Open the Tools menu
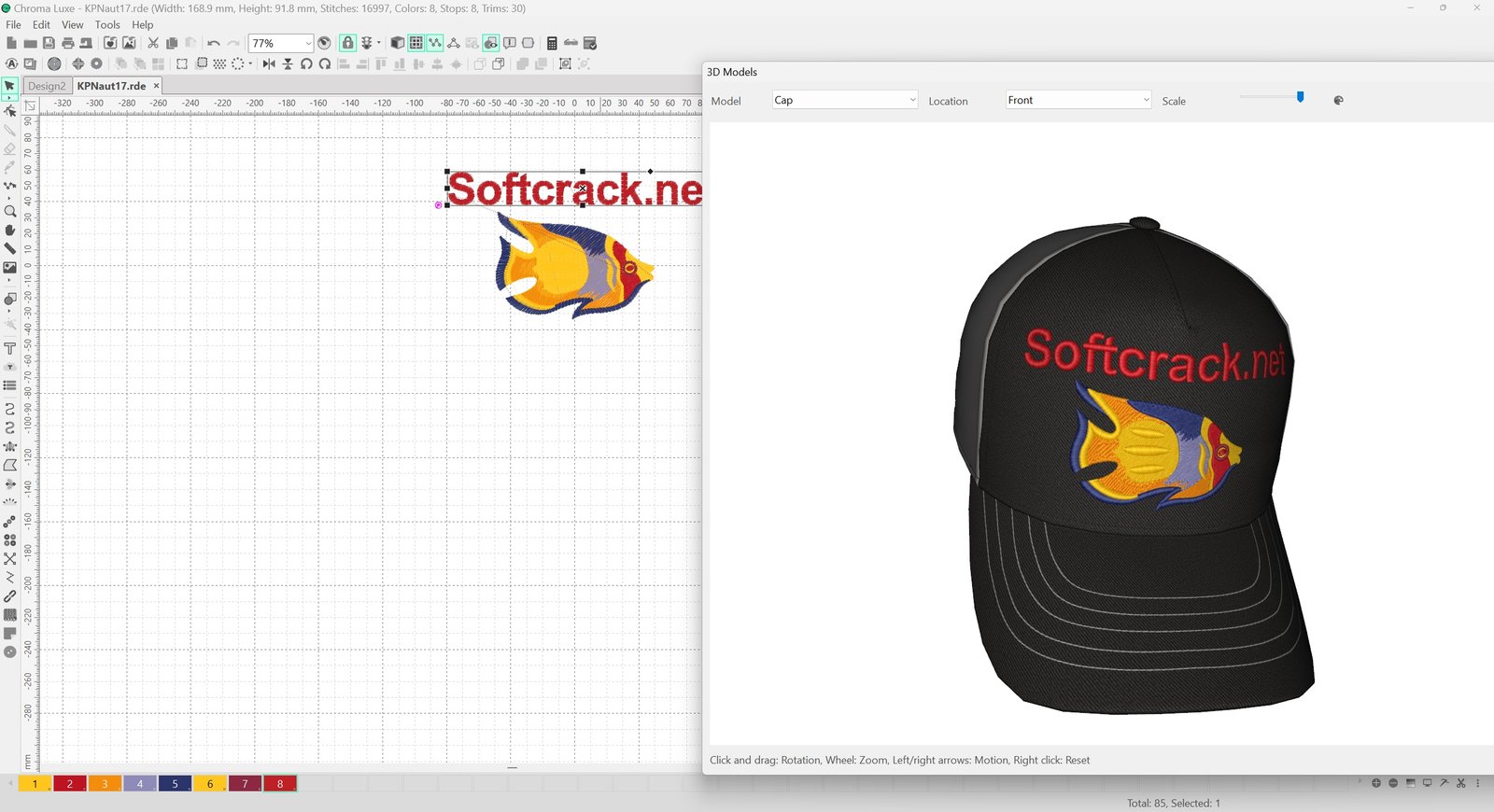The width and height of the screenshot is (1494, 812). coord(107,25)
